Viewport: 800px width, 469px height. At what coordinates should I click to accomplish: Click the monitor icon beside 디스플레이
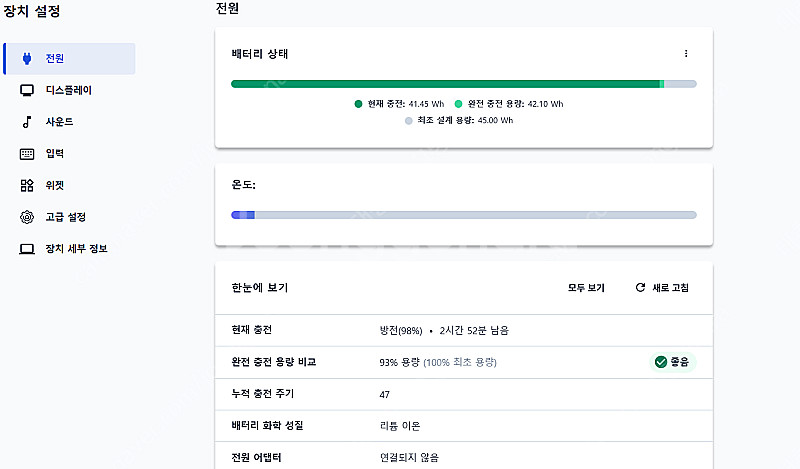[27, 90]
